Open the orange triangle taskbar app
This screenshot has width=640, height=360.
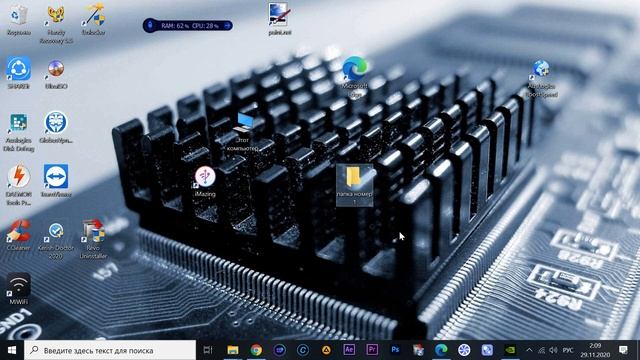coord(326,350)
